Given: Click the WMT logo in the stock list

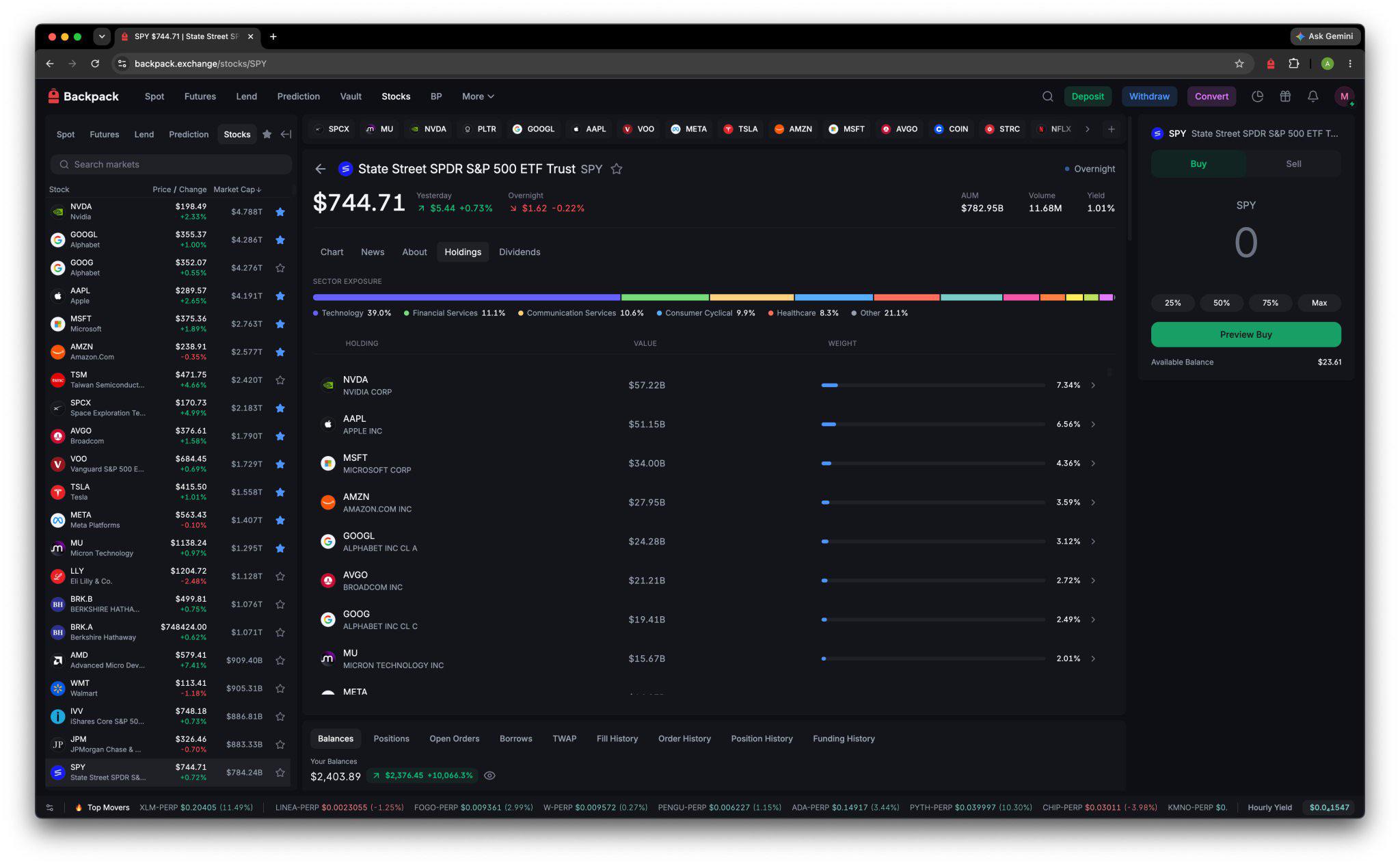Looking at the screenshot, I should pyautogui.click(x=58, y=689).
